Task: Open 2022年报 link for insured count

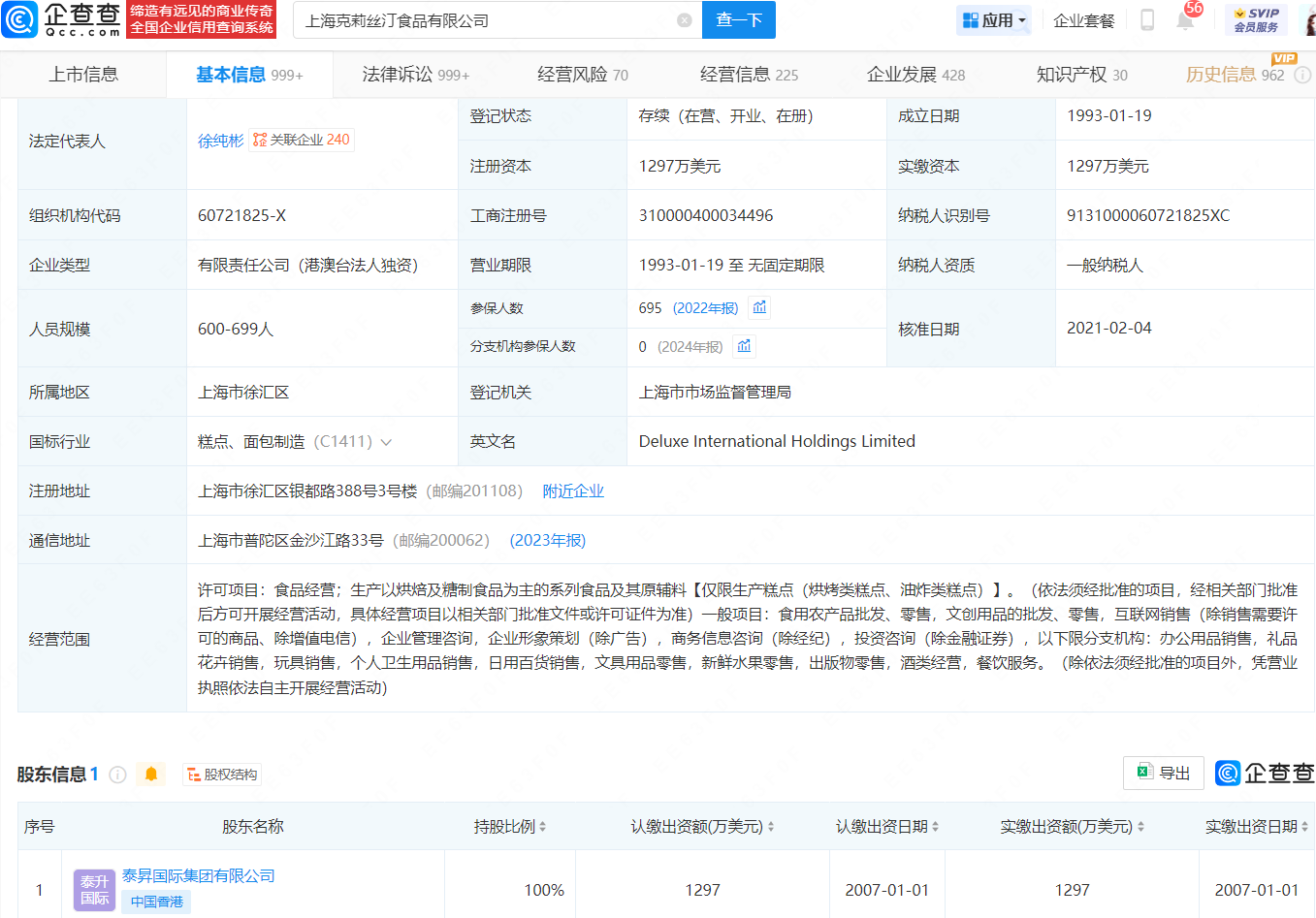Action: 705,307
